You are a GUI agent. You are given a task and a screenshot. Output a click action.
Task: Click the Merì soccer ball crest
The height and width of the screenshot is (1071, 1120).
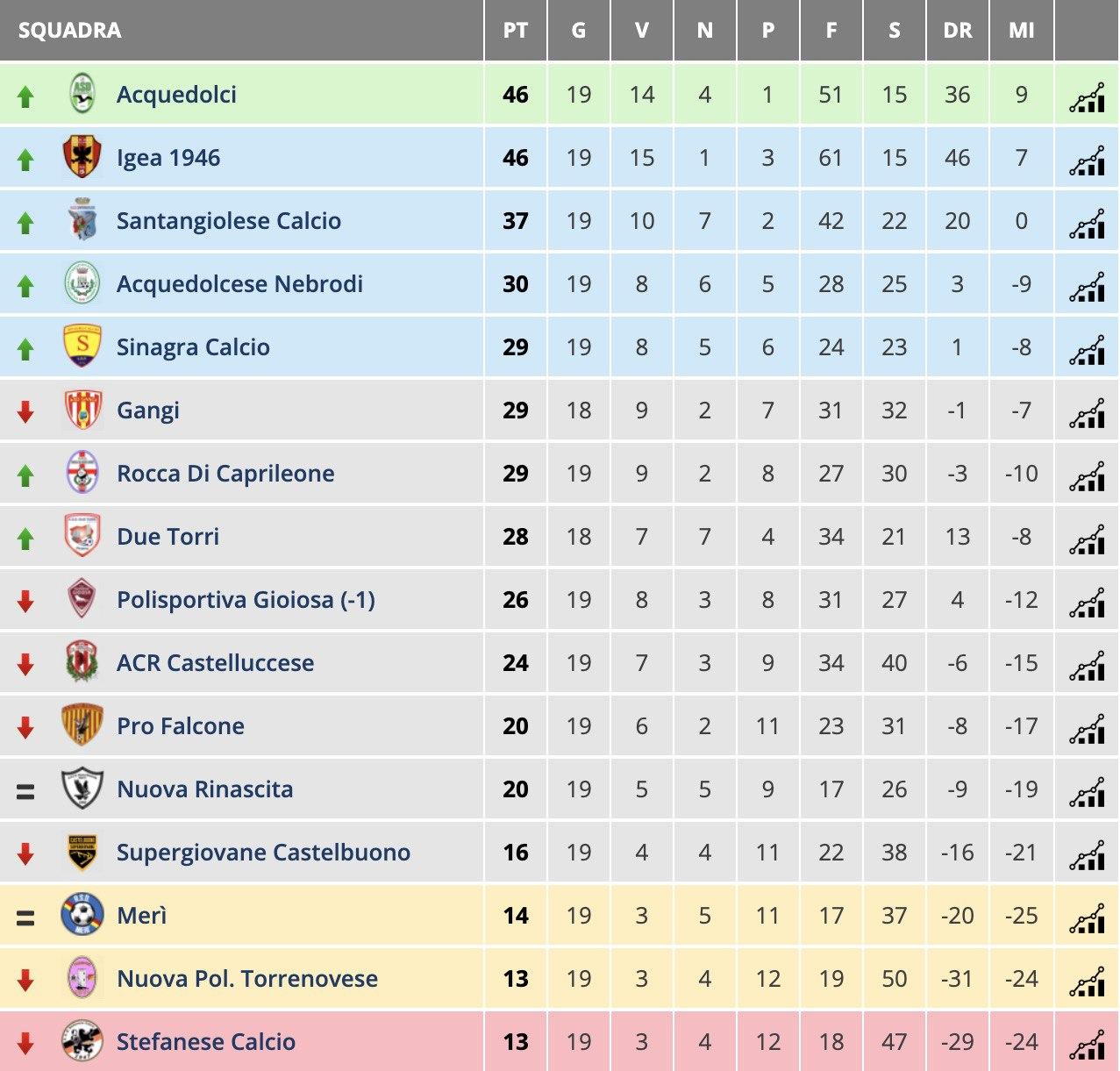point(82,915)
